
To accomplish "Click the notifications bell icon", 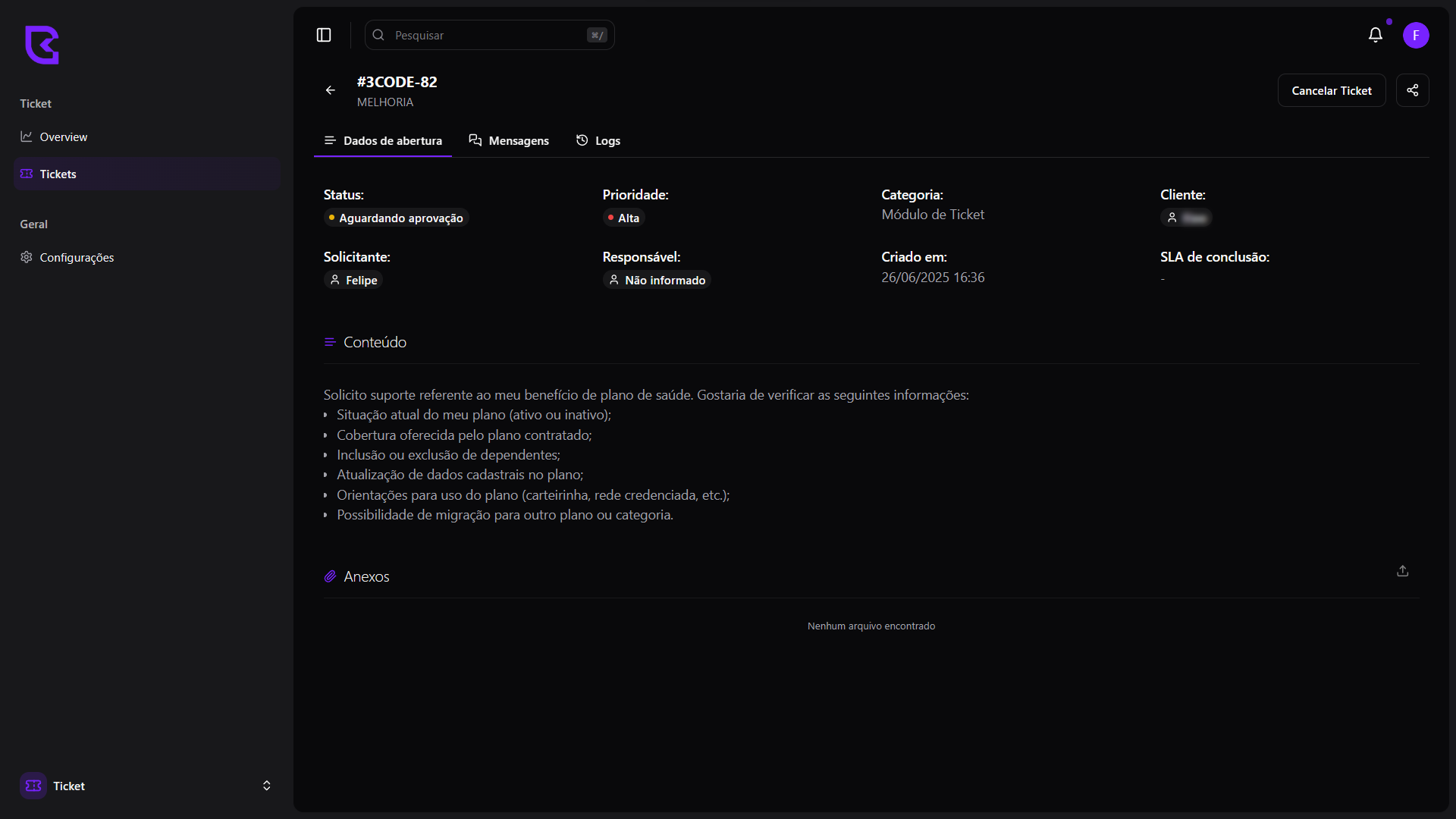I will point(1375,35).
